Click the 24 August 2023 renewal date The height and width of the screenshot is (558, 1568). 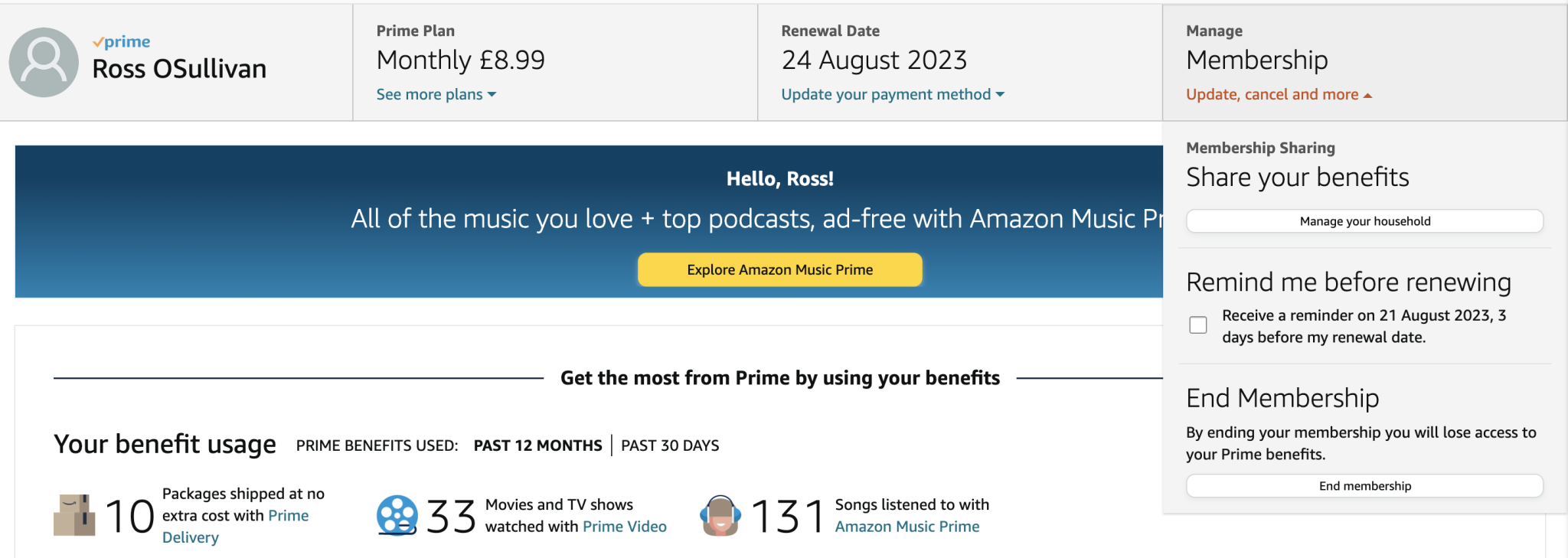874,60
